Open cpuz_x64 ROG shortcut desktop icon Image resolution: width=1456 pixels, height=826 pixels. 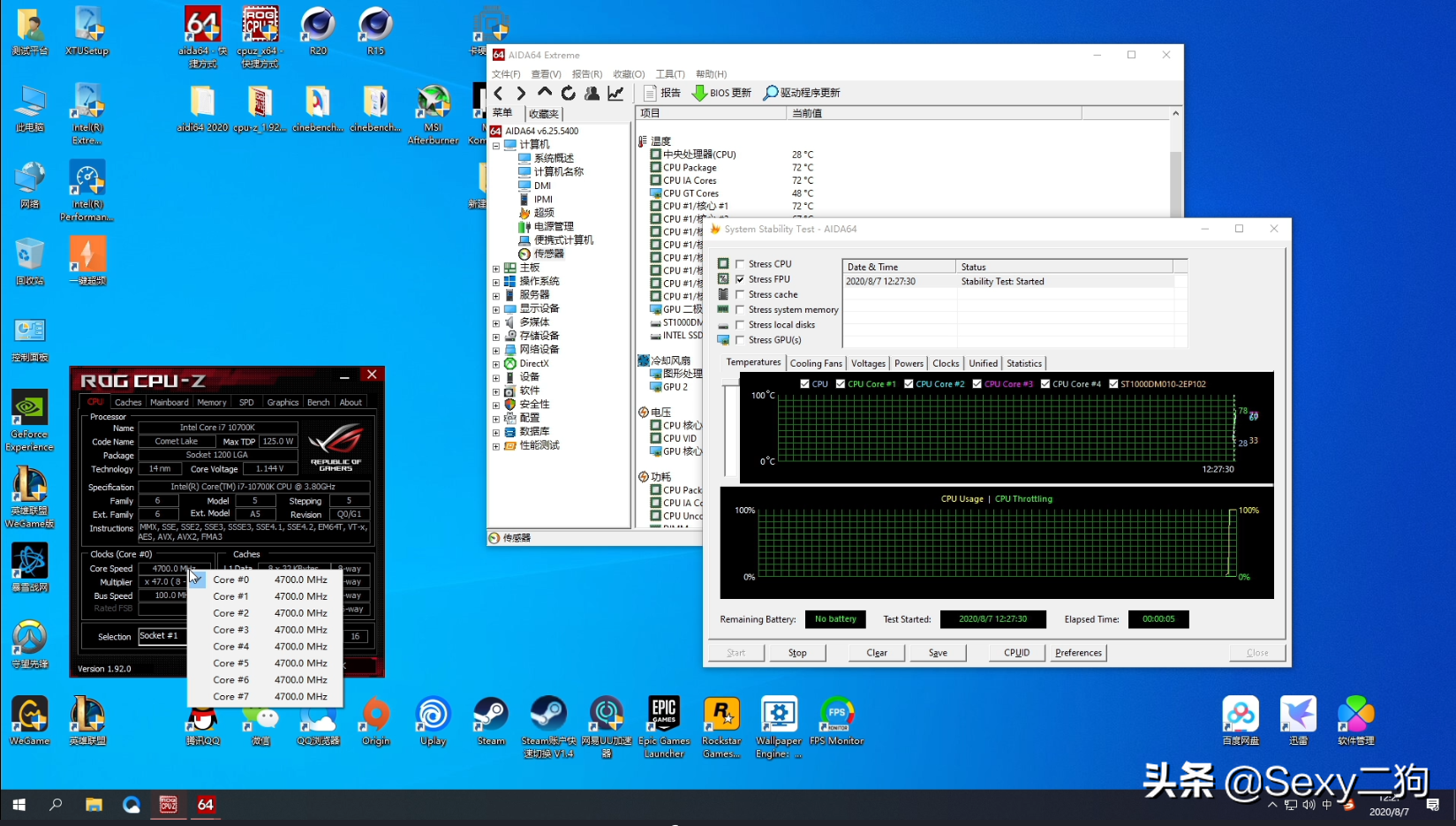(x=260, y=36)
